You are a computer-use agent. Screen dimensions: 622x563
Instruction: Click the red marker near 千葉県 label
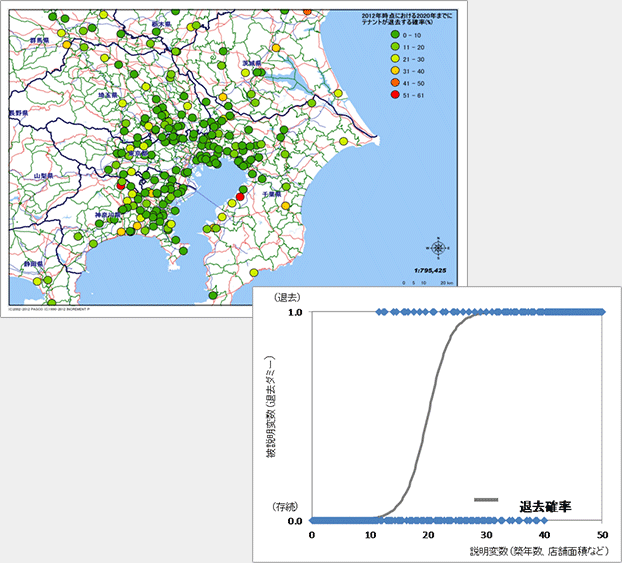click(239, 197)
